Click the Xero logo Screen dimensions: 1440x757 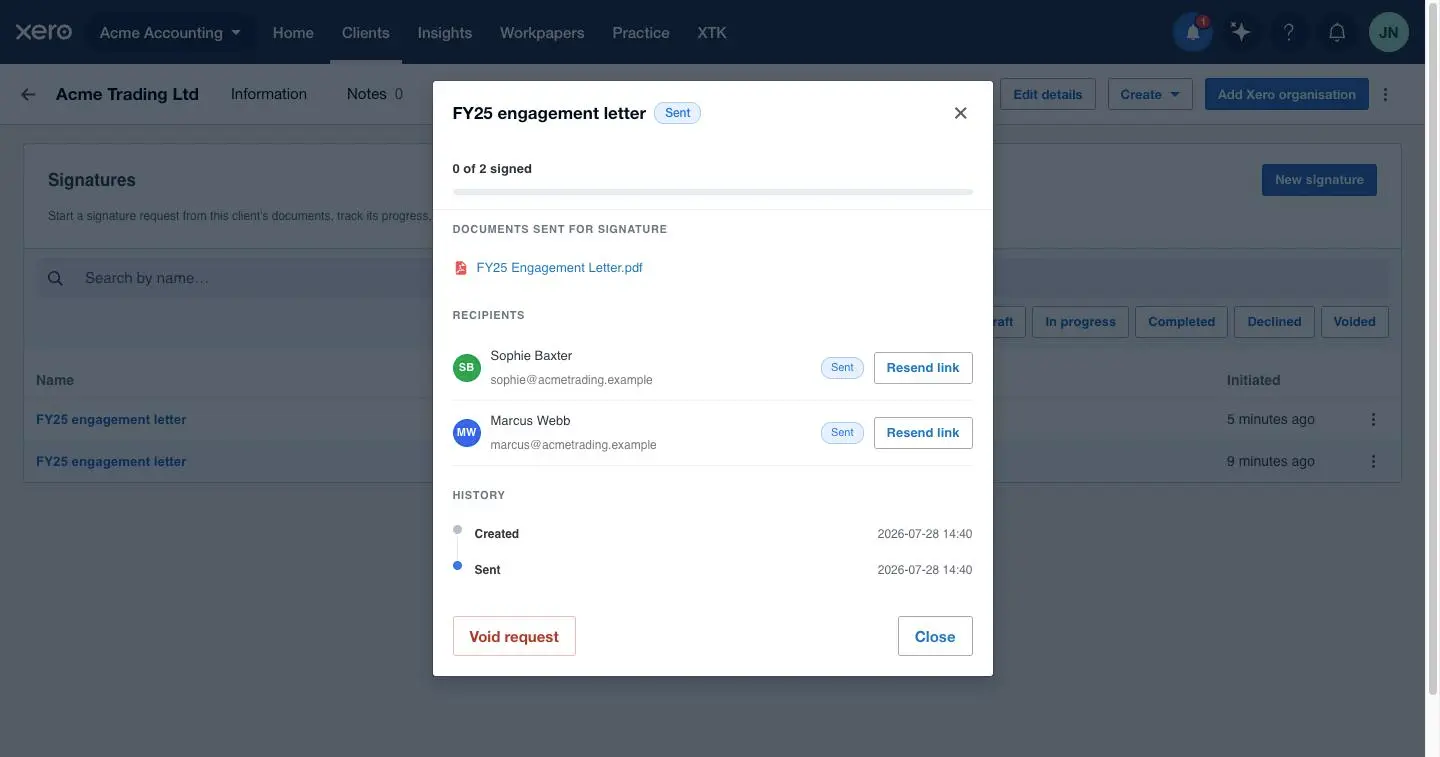43,32
